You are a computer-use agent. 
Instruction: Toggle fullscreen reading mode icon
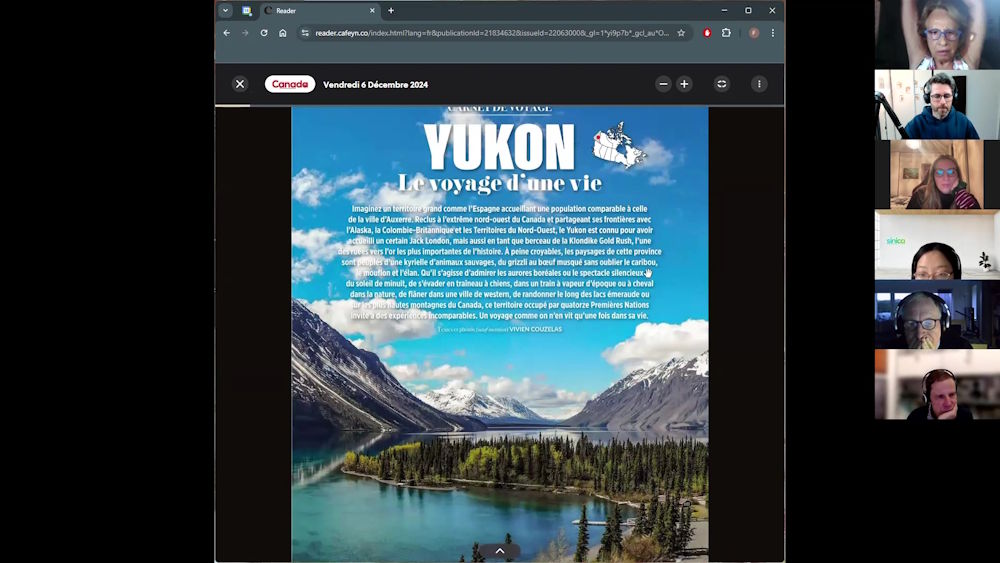(721, 84)
